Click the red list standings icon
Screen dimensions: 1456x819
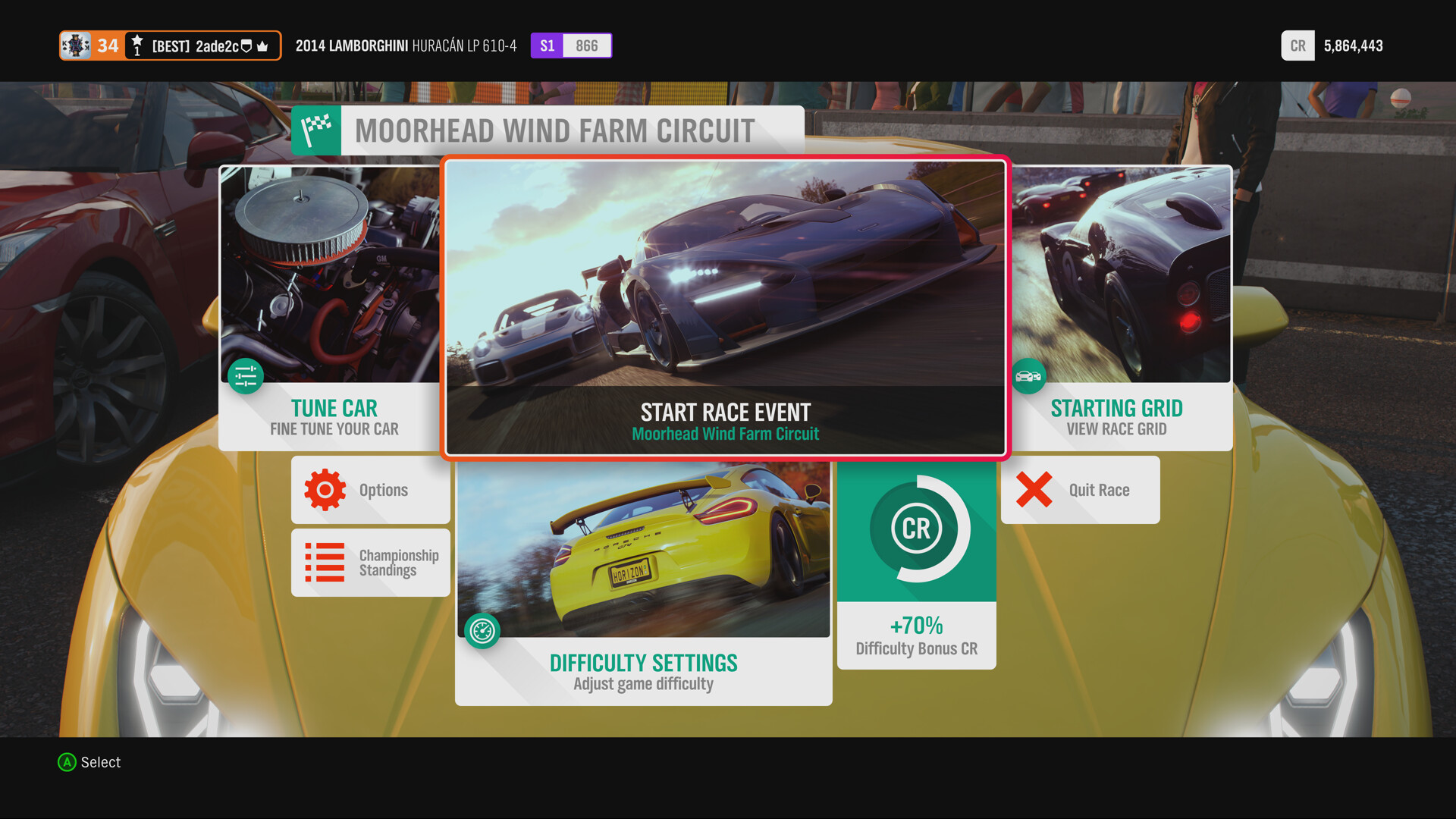[x=325, y=563]
